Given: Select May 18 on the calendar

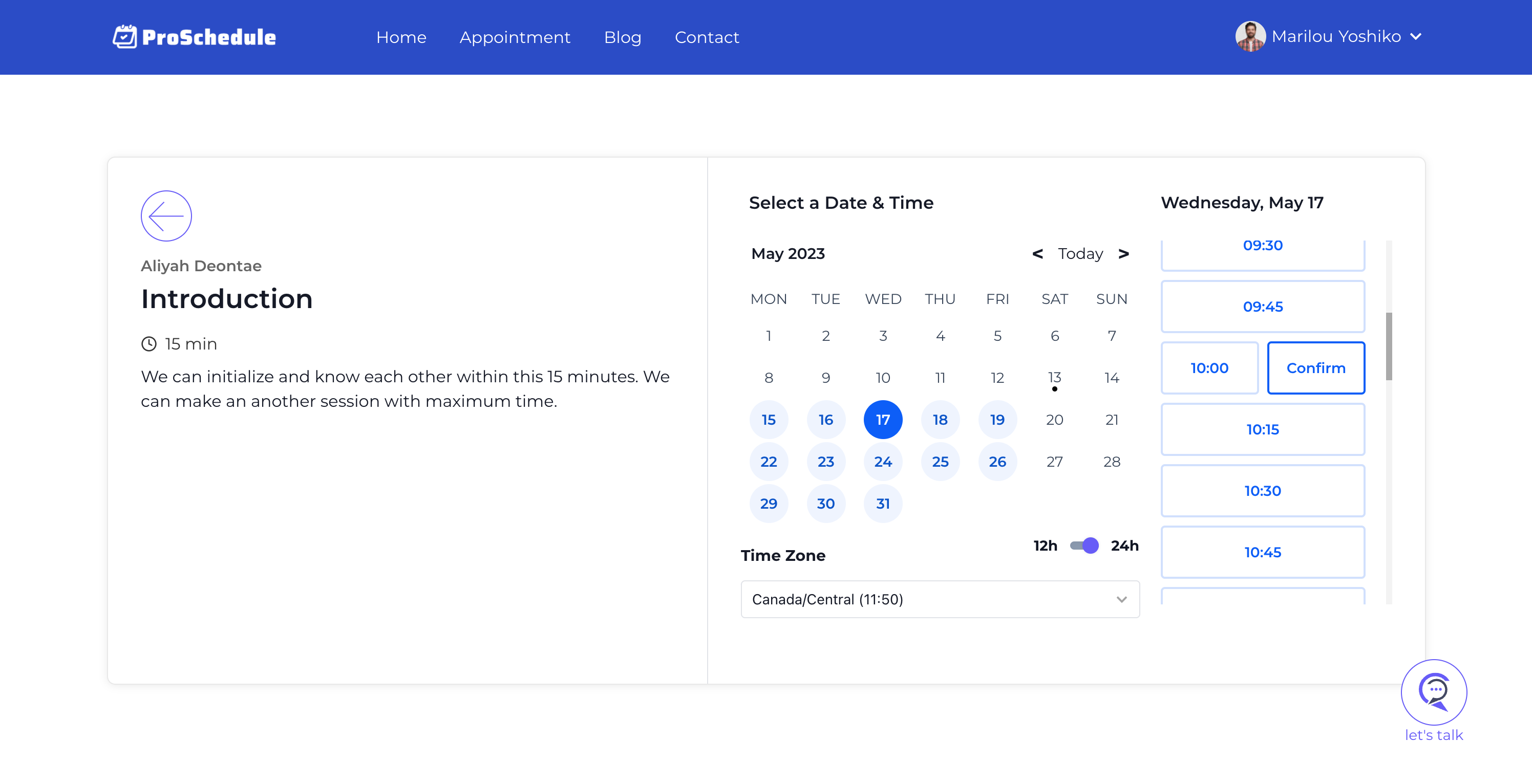Looking at the screenshot, I should 940,420.
